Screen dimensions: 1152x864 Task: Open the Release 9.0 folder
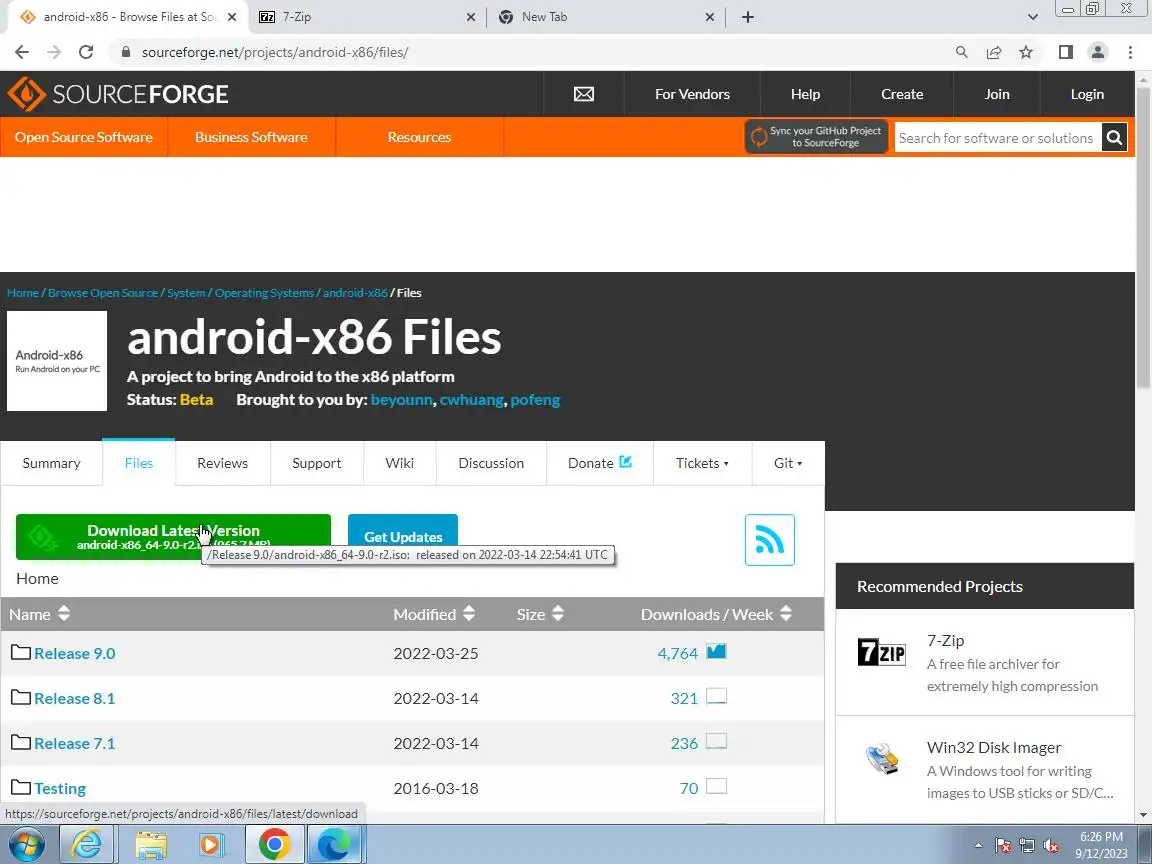(74, 653)
